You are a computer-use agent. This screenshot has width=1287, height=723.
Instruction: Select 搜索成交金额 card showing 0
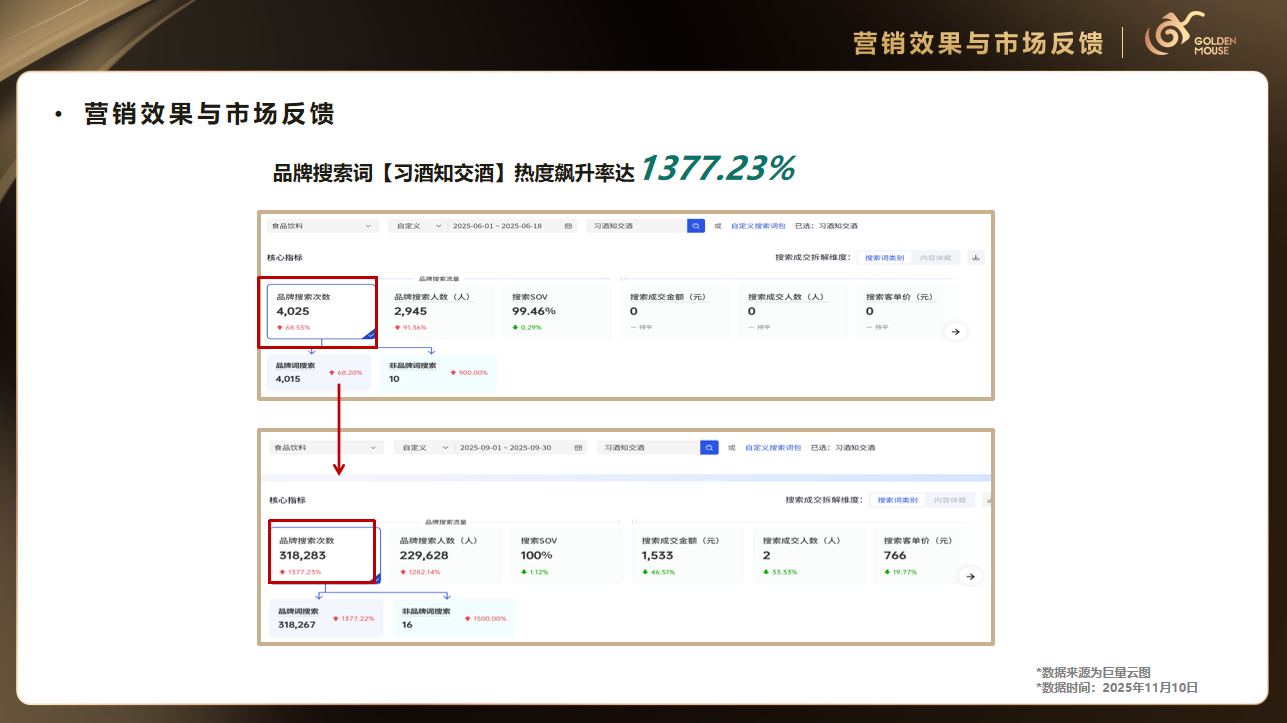tap(675, 312)
